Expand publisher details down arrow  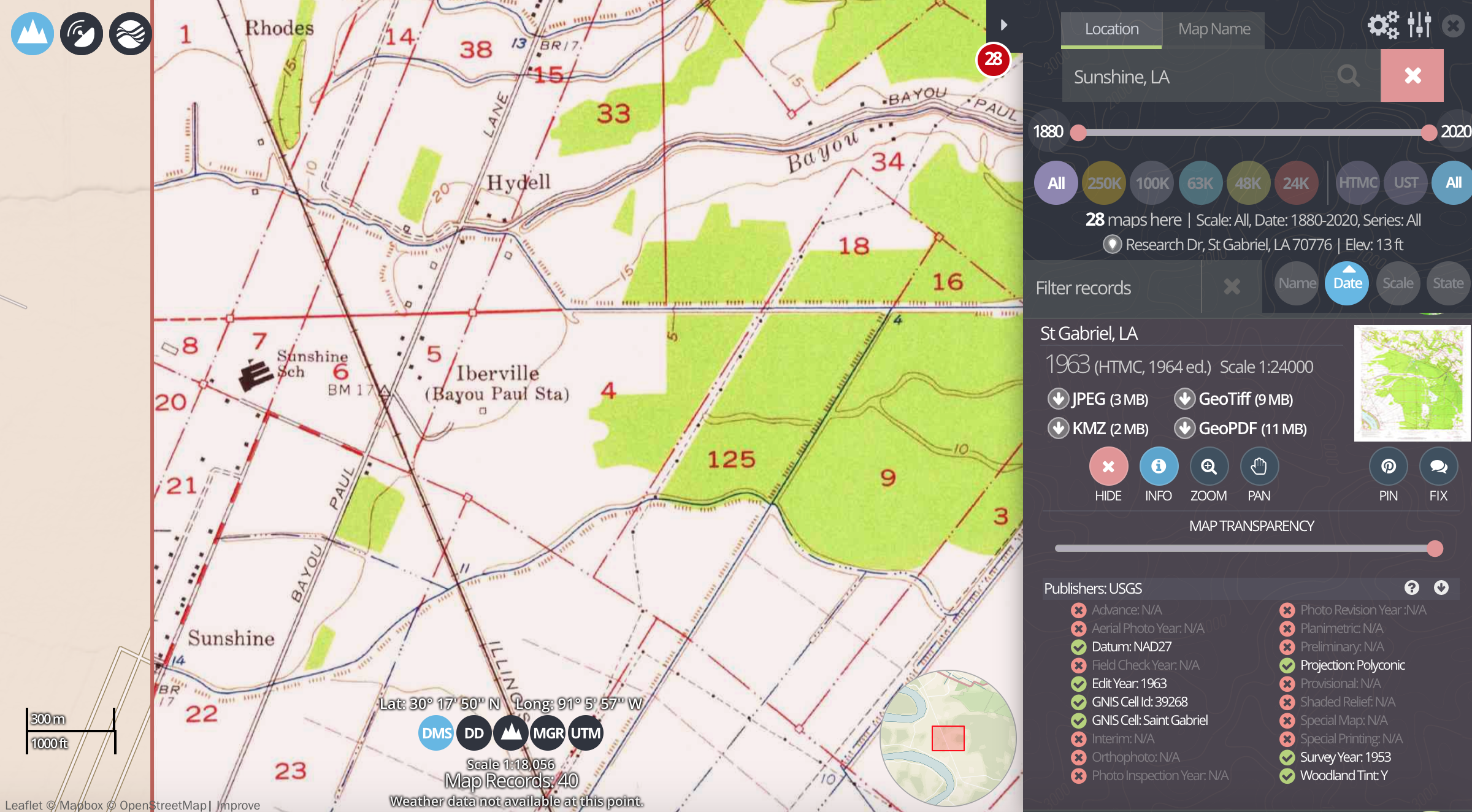click(x=1441, y=588)
